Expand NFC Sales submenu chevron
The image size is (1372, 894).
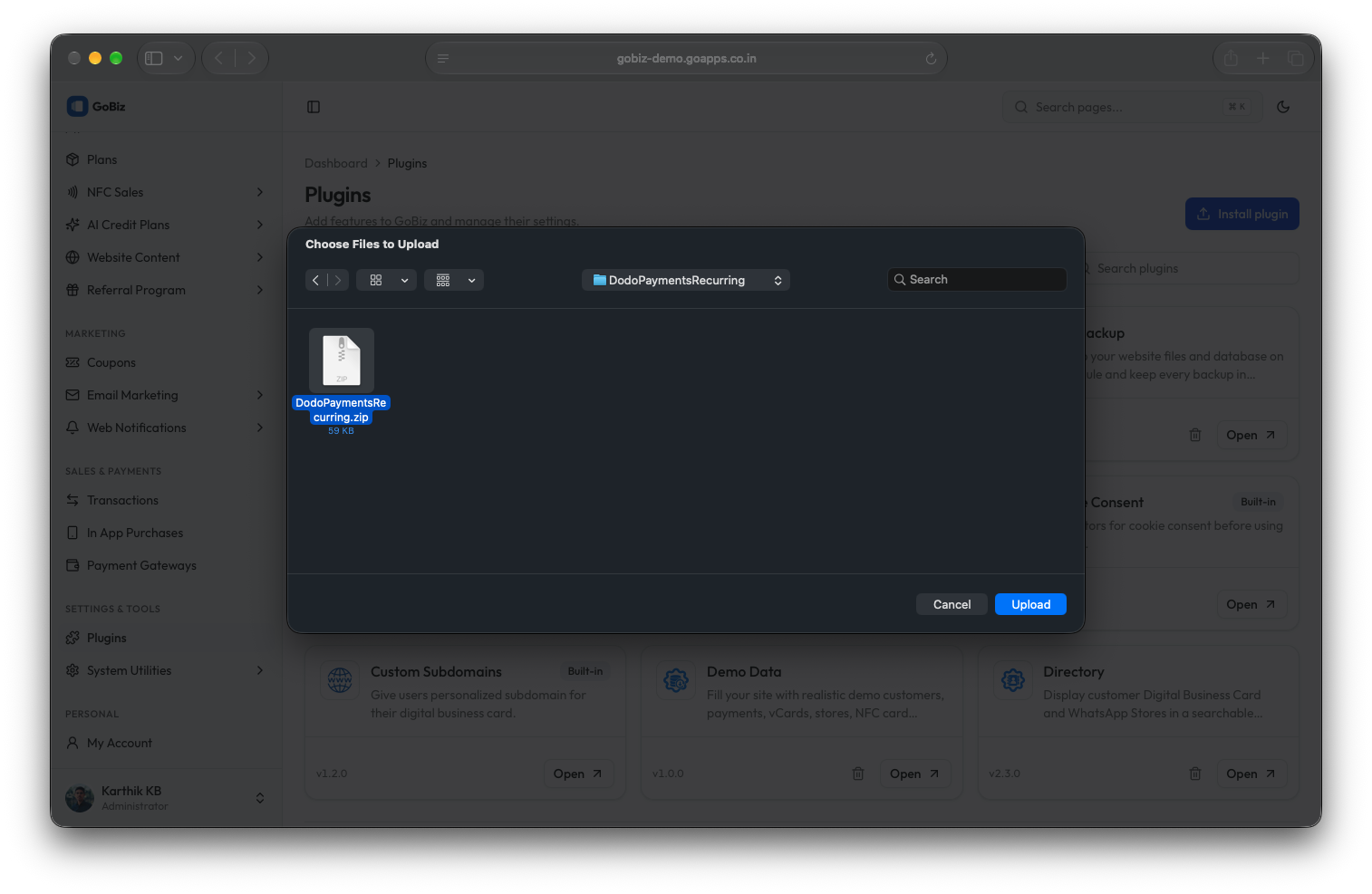point(260,192)
